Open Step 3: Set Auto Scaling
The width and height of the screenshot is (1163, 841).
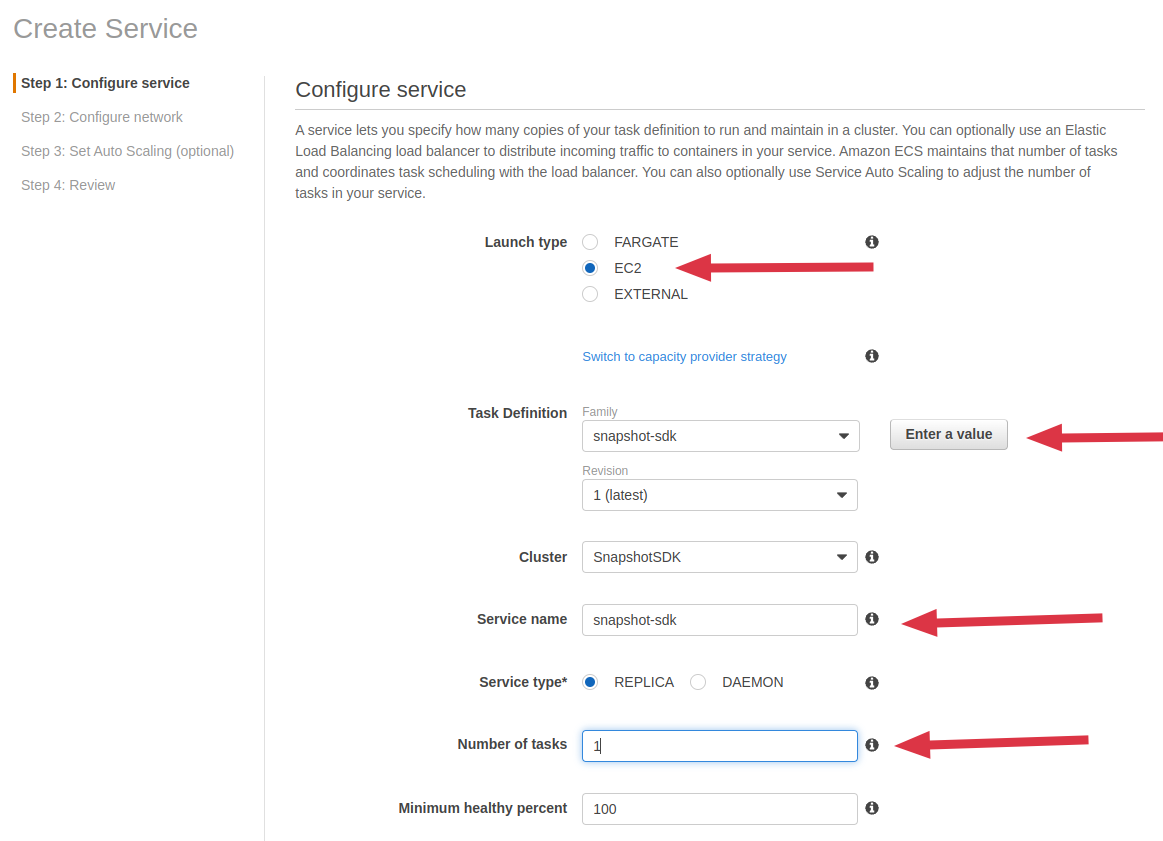[127, 151]
